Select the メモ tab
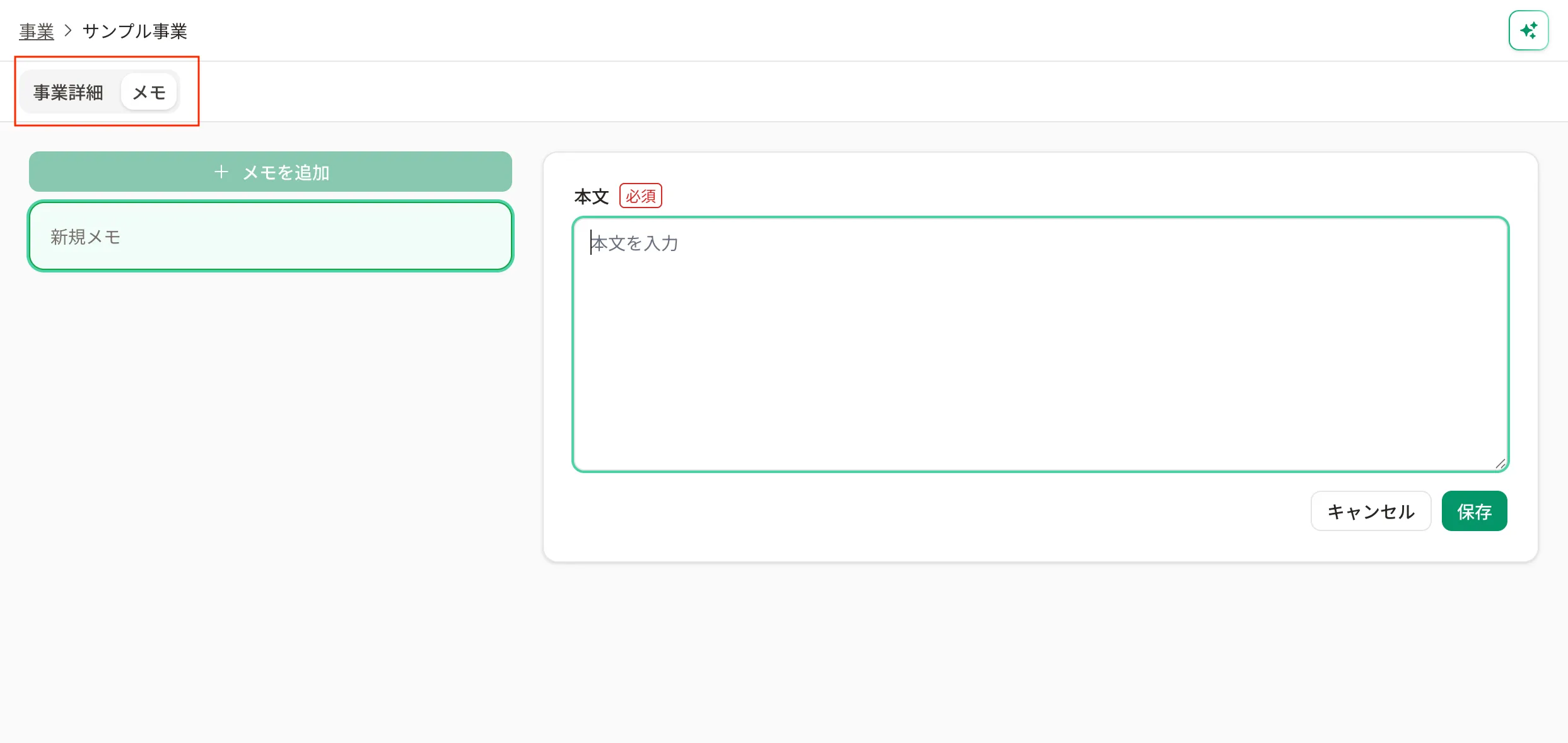The height and width of the screenshot is (743, 1568). coord(149,92)
